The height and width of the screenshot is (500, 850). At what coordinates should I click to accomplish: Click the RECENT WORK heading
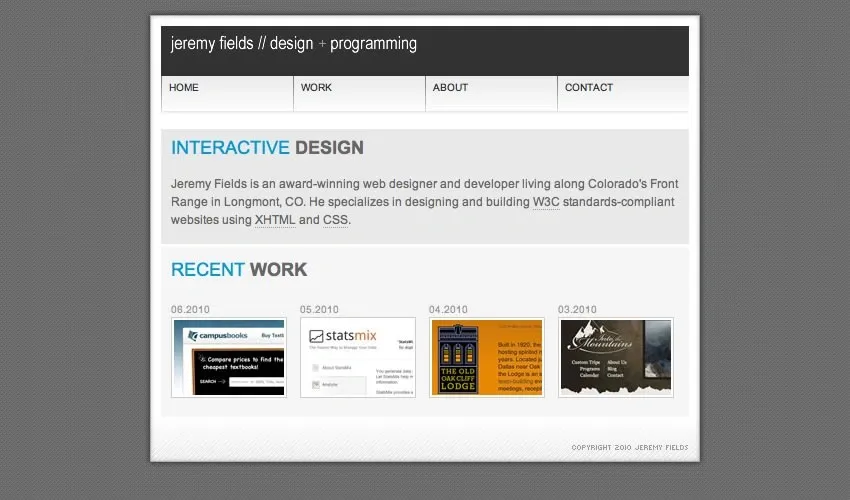click(x=239, y=269)
